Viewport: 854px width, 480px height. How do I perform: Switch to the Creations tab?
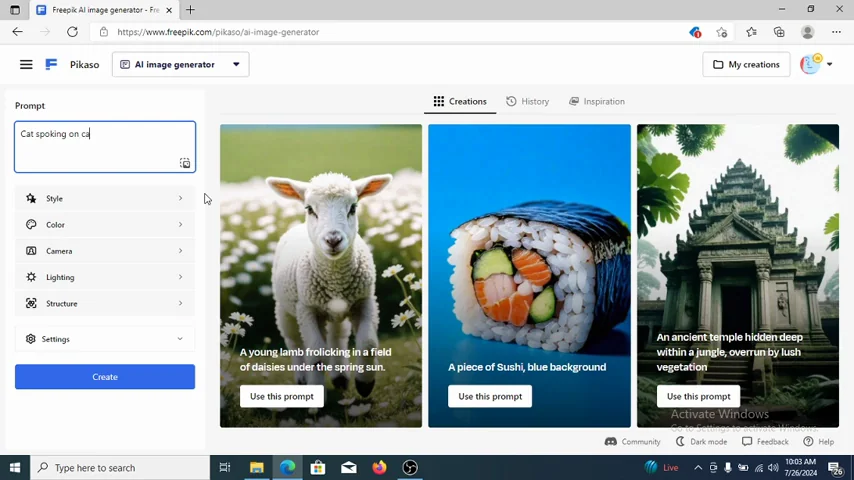460,101
